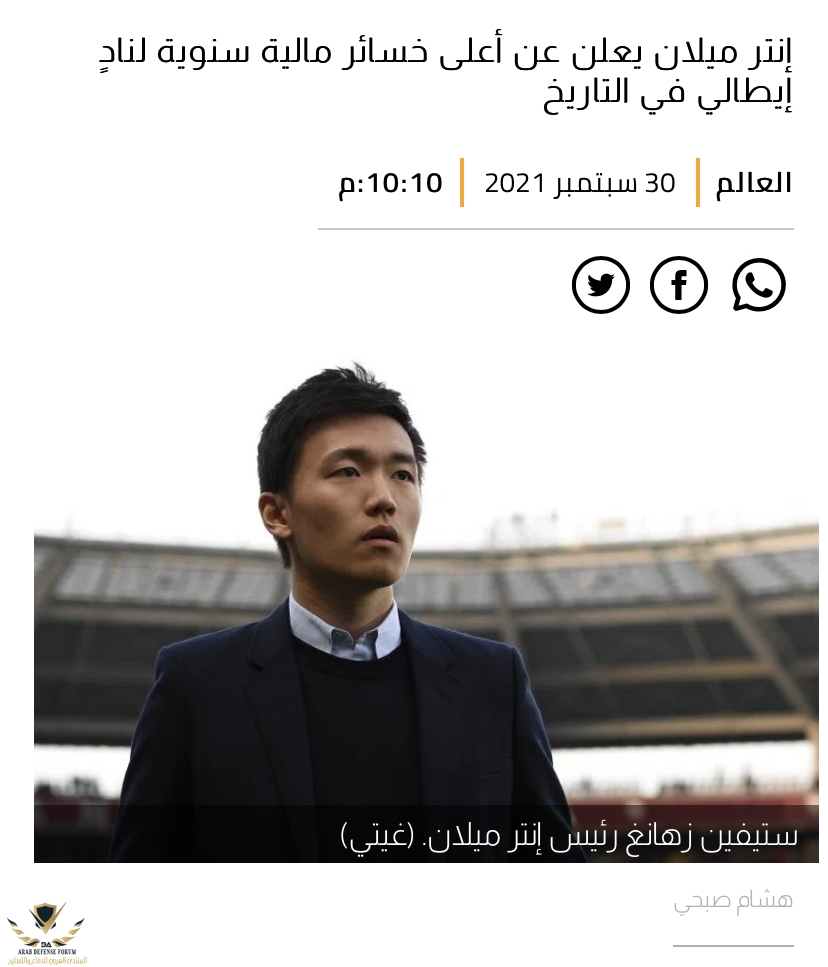This screenshot has height=967, width=828.
Task: Share the article on Facebook
Action: point(679,285)
